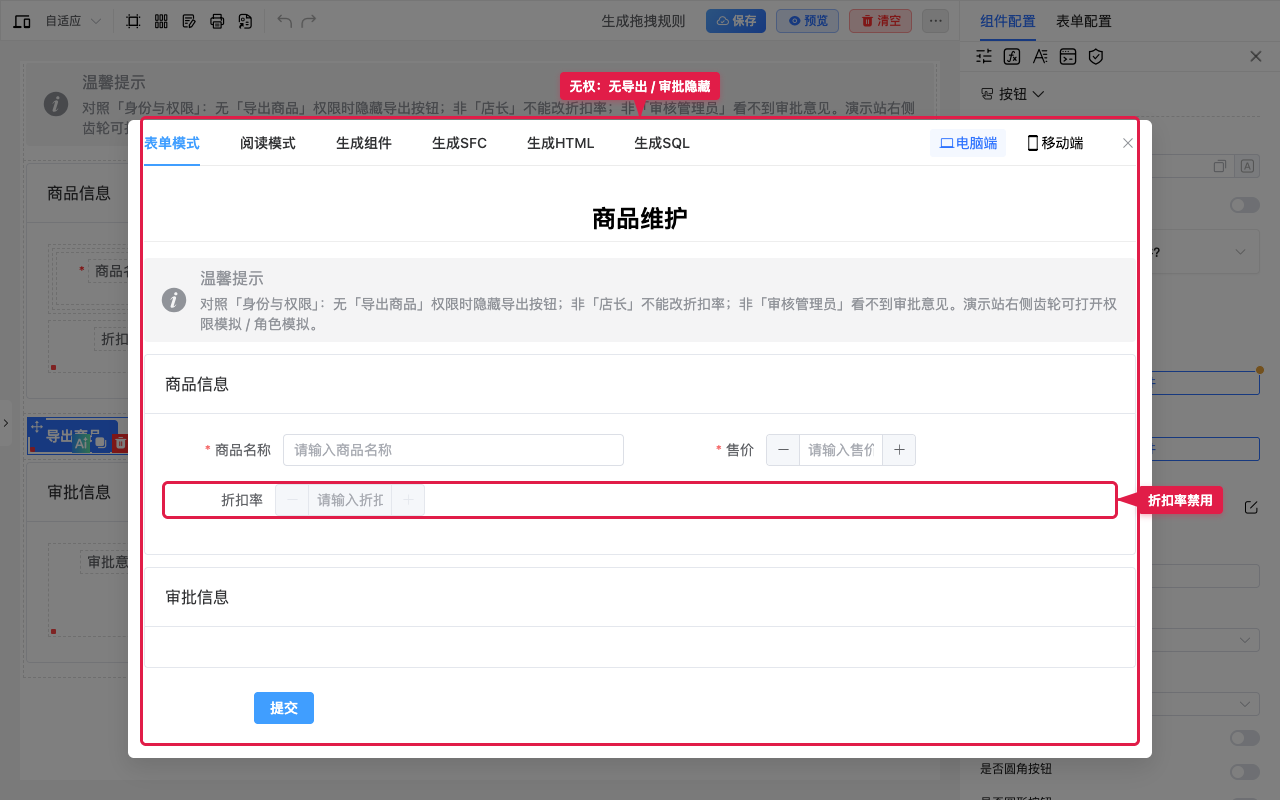Viewport: 1280px width, 800px height.
Task: Toggle the 是否圆角按钮 switch
Action: coord(1245,772)
